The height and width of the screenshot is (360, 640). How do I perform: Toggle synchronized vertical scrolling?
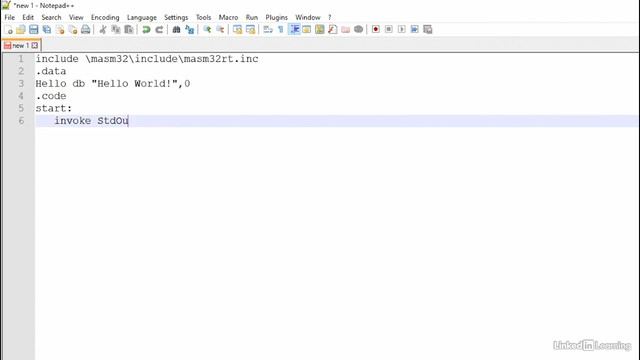pos(237,29)
